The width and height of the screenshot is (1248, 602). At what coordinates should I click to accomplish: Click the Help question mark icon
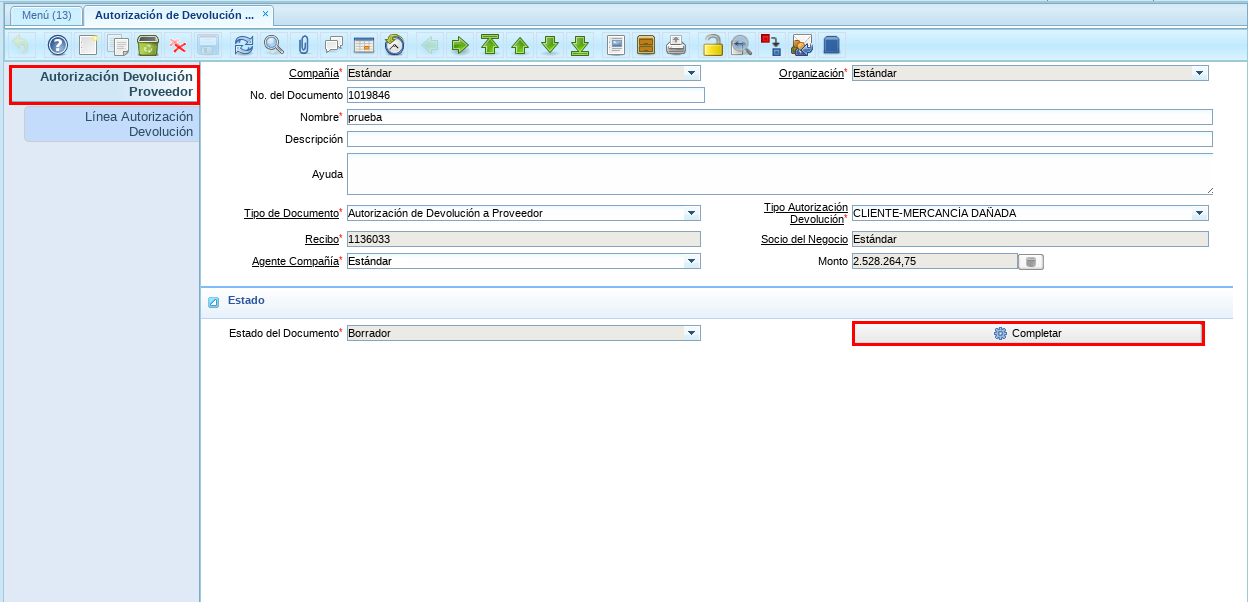click(x=58, y=45)
